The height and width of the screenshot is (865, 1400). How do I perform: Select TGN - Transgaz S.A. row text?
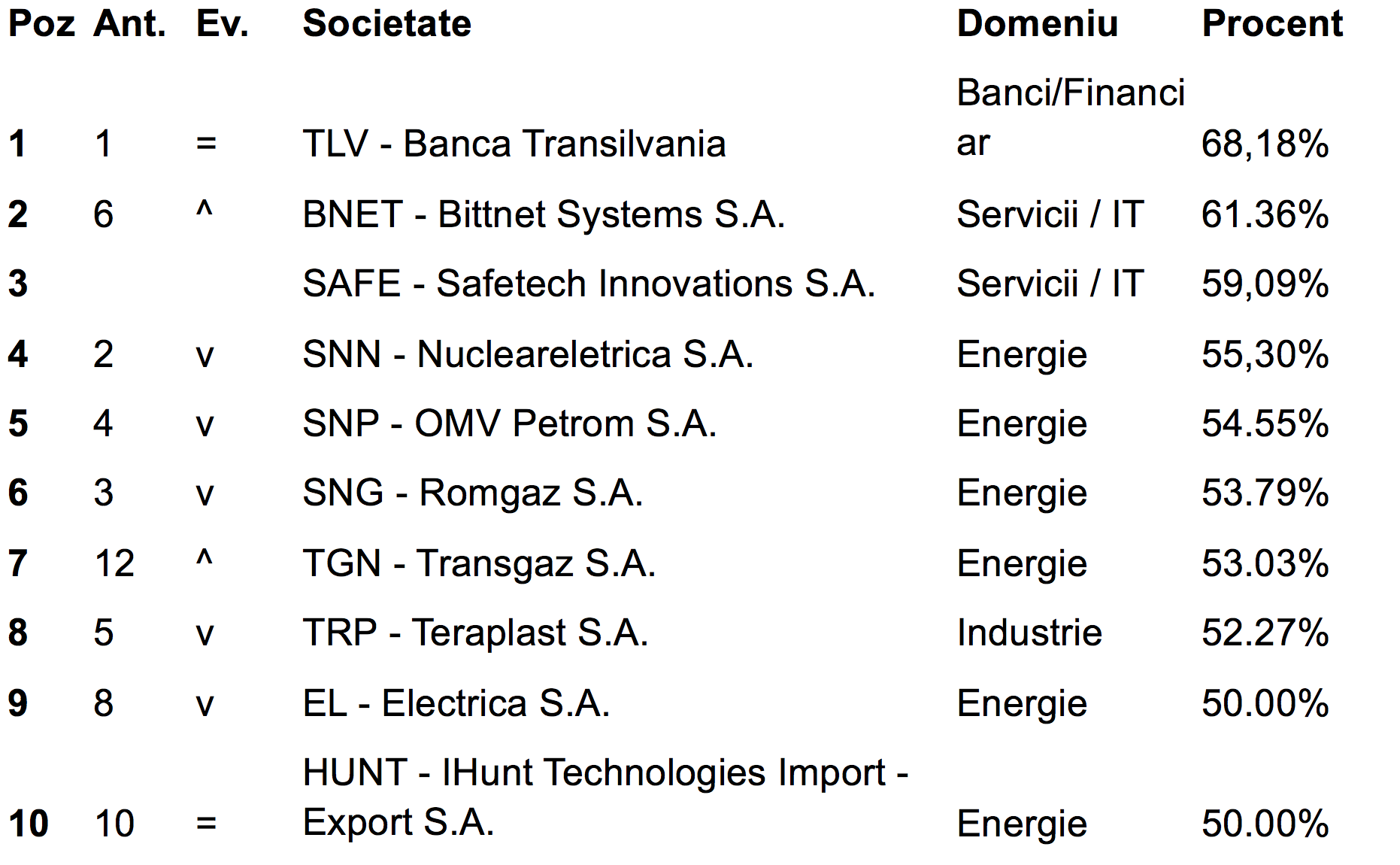[479, 563]
